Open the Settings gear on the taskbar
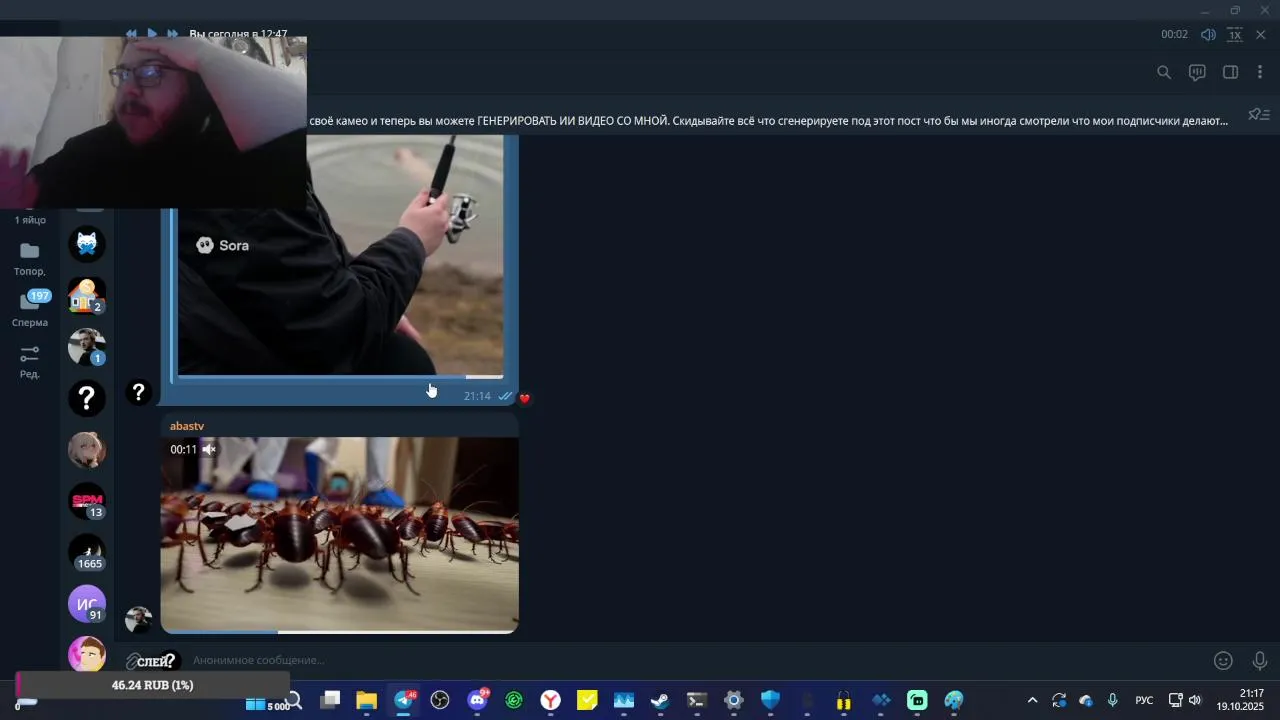1280x720 pixels. 734,700
